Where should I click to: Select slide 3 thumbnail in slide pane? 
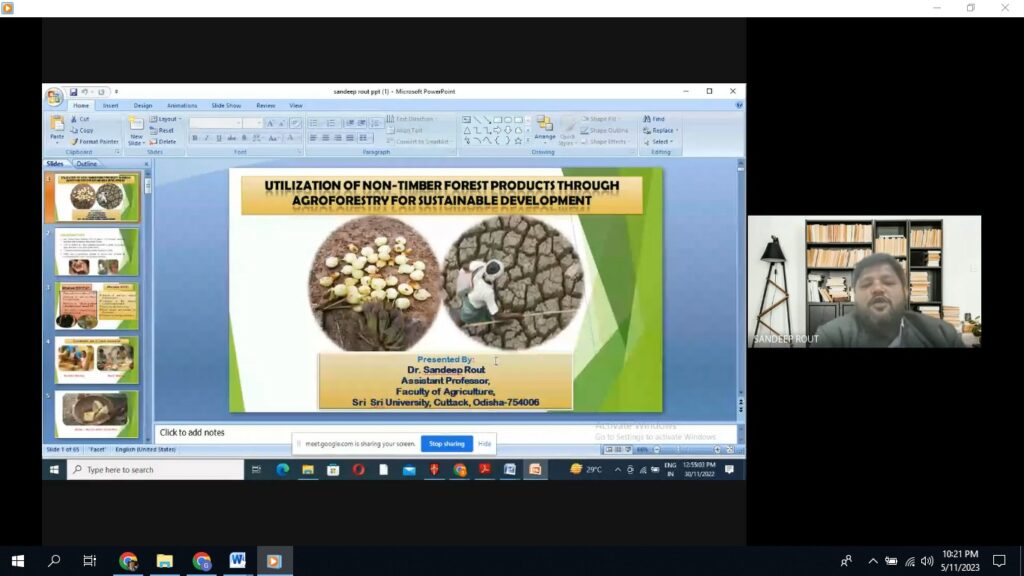(x=96, y=306)
